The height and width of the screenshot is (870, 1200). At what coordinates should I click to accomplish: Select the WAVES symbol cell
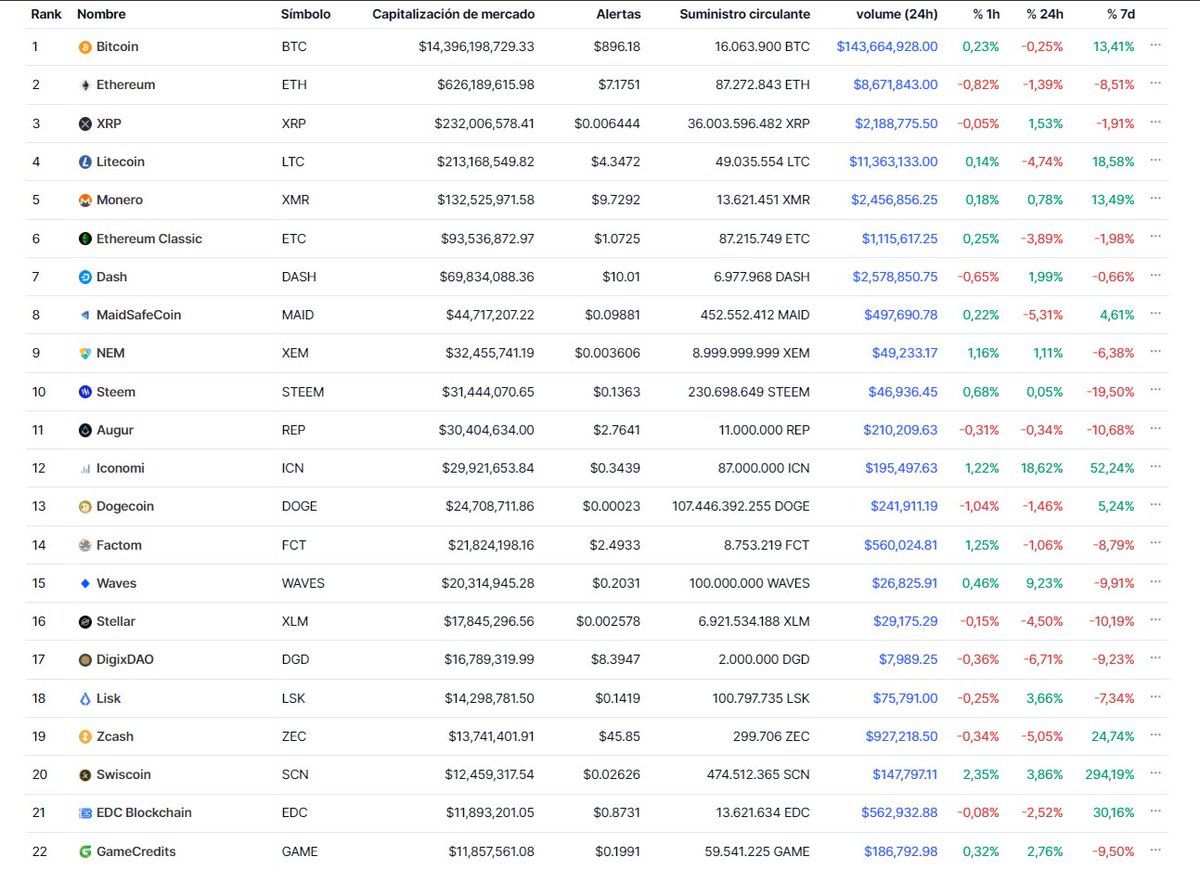pyautogui.click(x=303, y=583)
